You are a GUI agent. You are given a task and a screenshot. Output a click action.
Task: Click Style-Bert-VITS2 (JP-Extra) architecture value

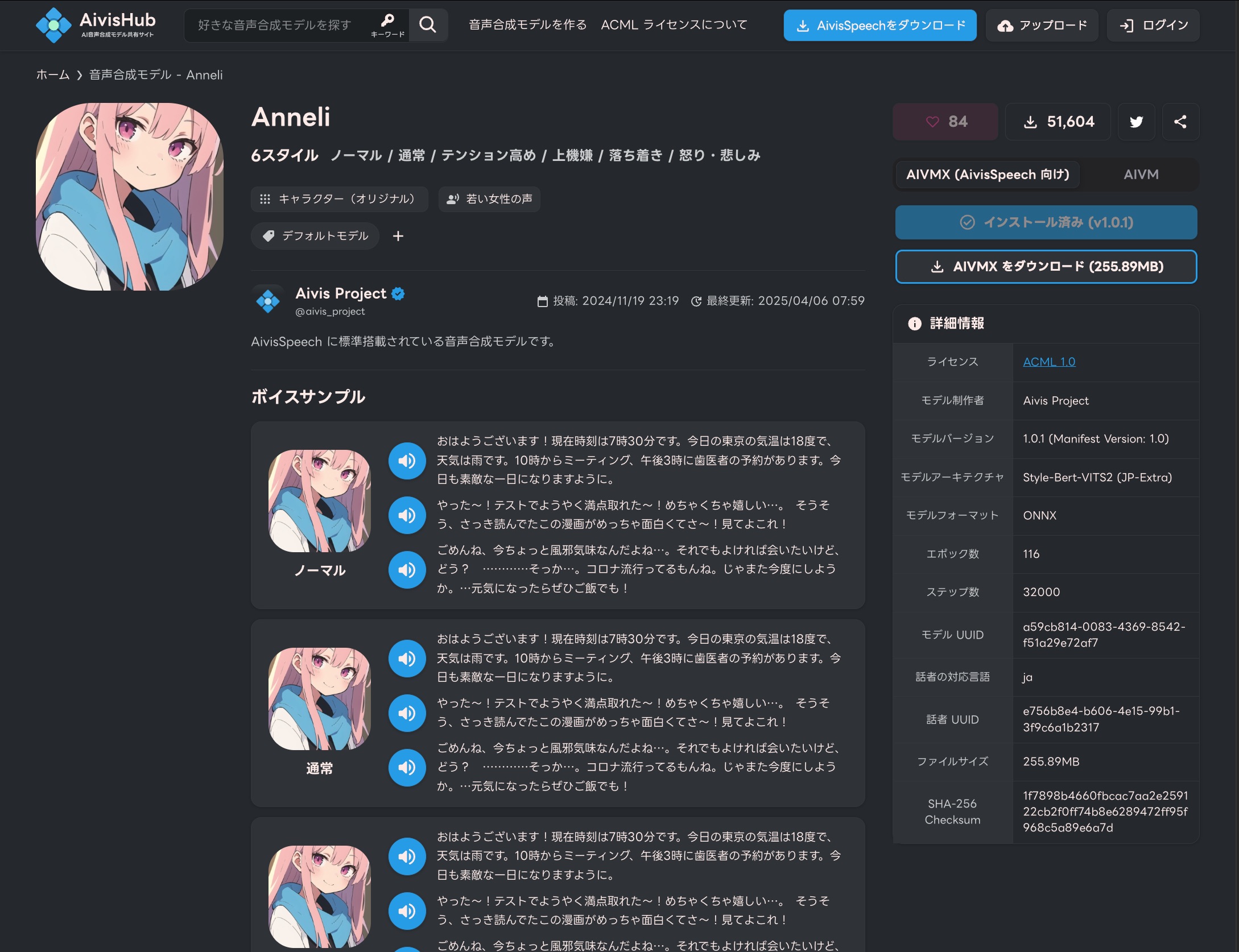click(1097, 478)
